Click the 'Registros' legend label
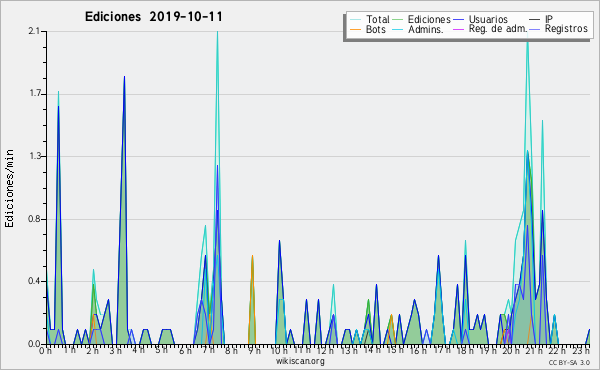Screen dimensions: 600x370 (566, 29)
